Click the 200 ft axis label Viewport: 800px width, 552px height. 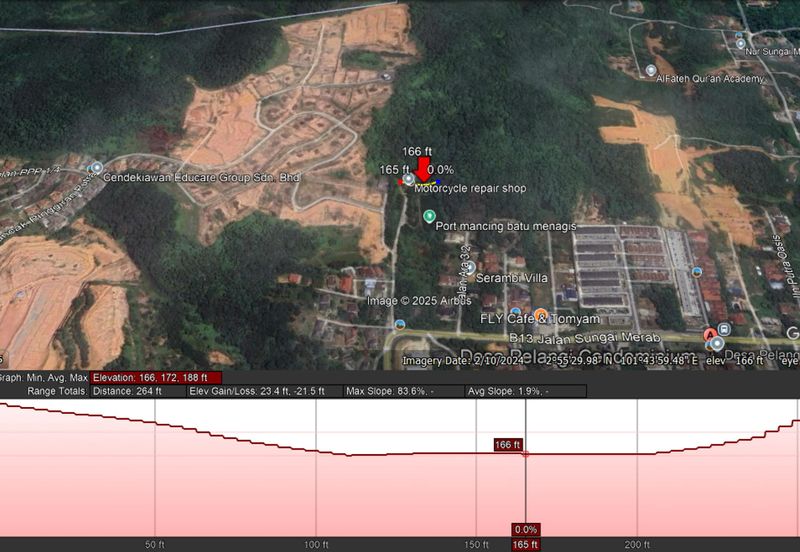tap(637, 545)
